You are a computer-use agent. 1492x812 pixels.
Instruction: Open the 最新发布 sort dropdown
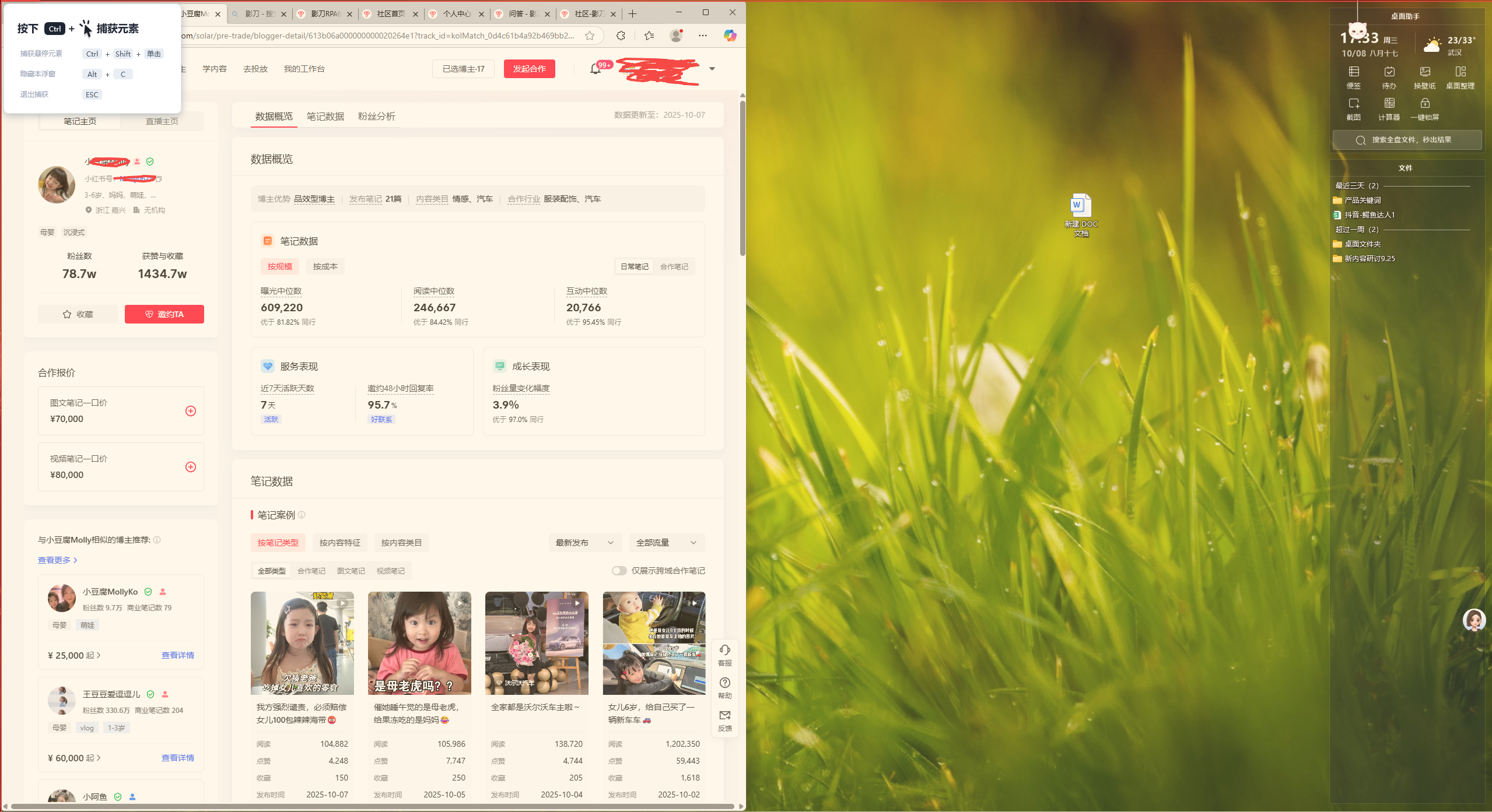(x=585, y=543)
